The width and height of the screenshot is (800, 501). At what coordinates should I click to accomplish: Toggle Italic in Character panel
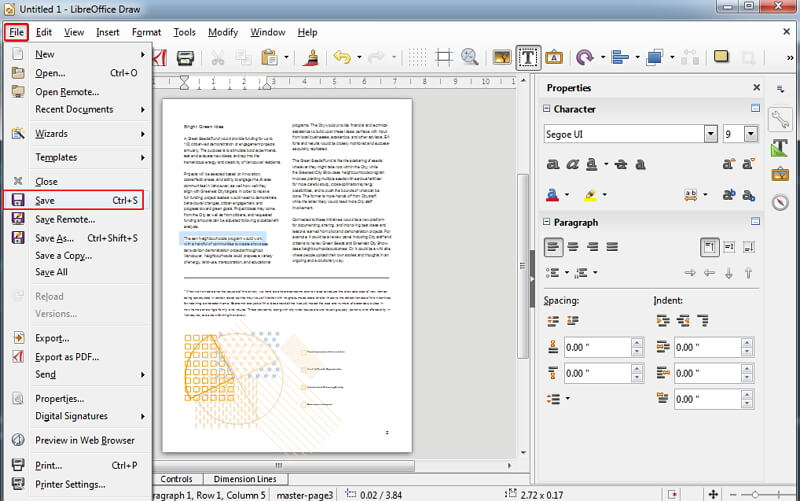(572, 164)
